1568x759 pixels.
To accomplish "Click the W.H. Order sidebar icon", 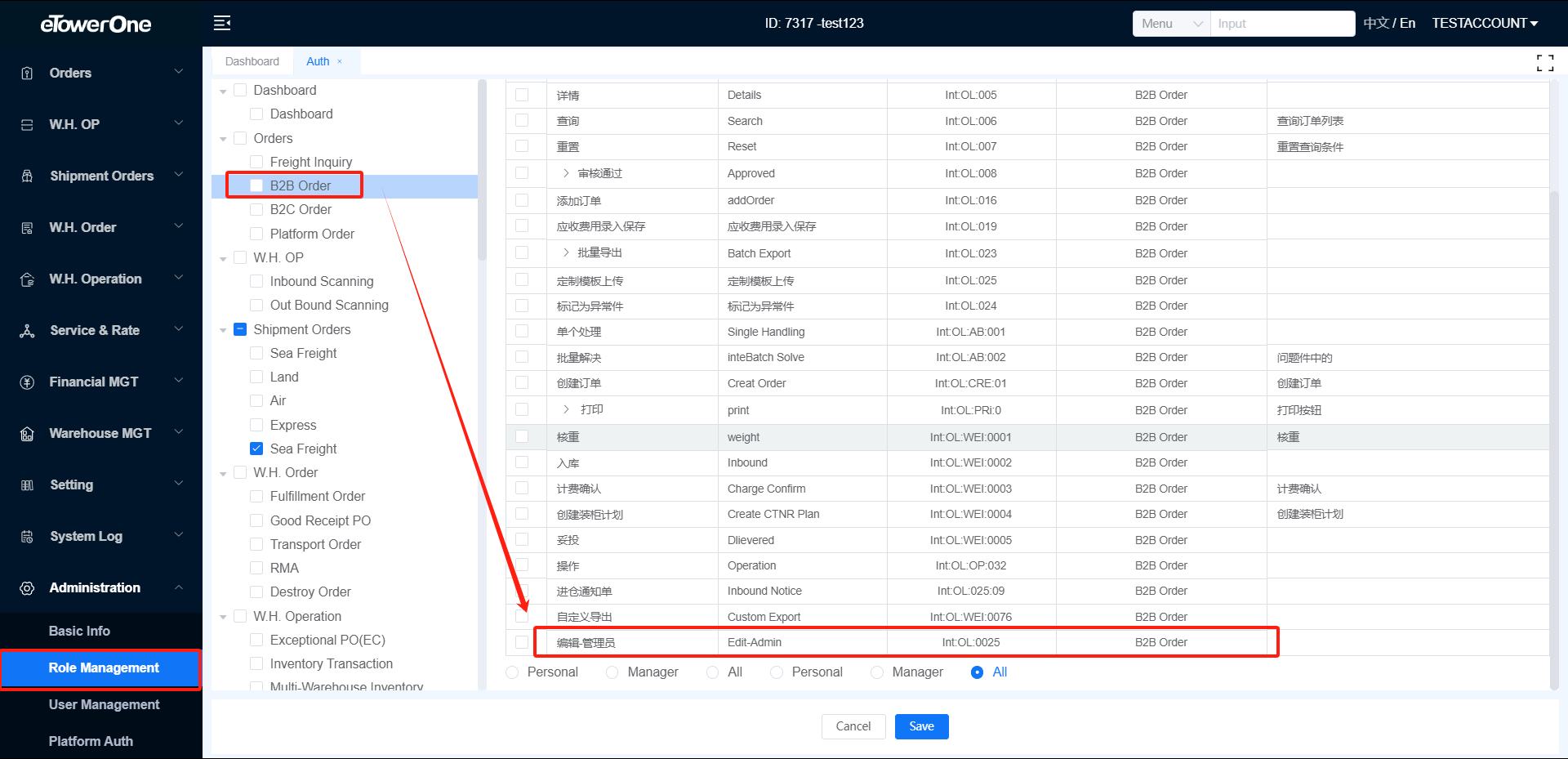I will point(27,228).
